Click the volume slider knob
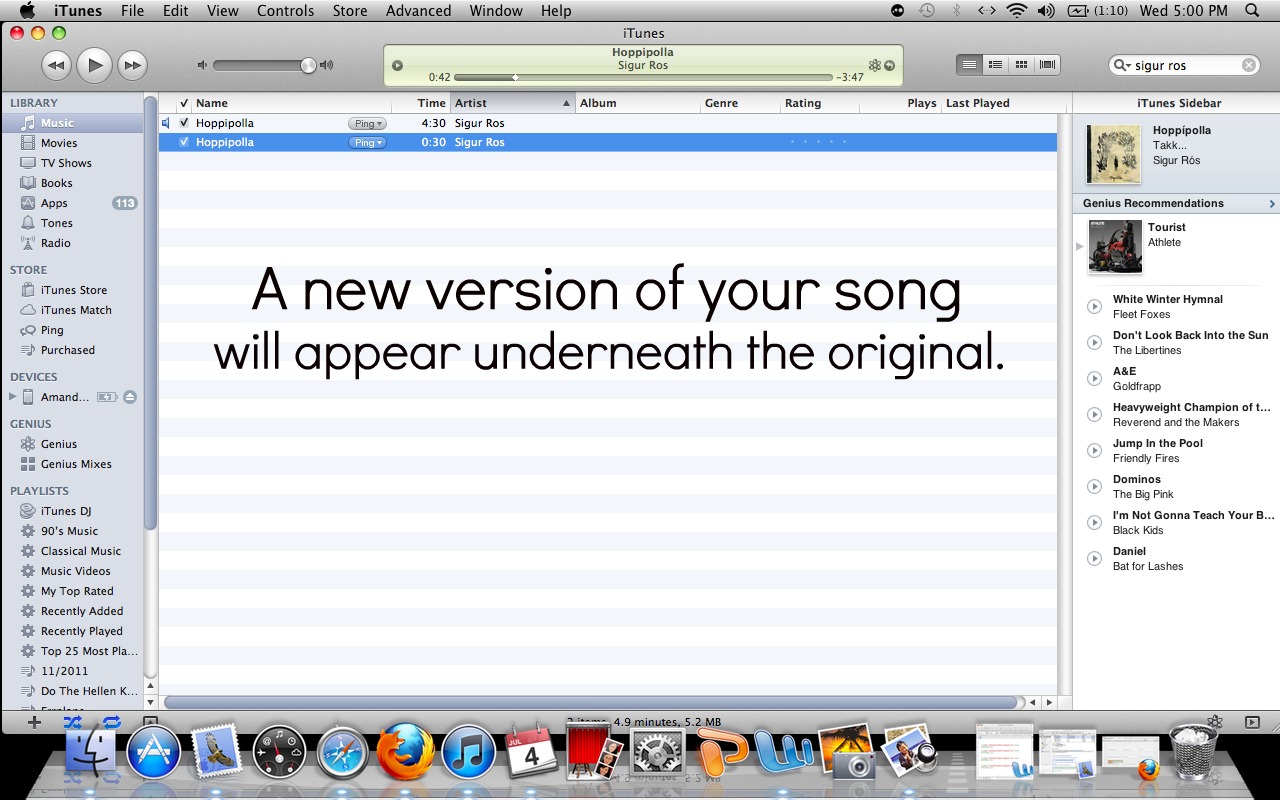Image resolution: width=1280 pixels, height=800 pixels. click(308, 65)
